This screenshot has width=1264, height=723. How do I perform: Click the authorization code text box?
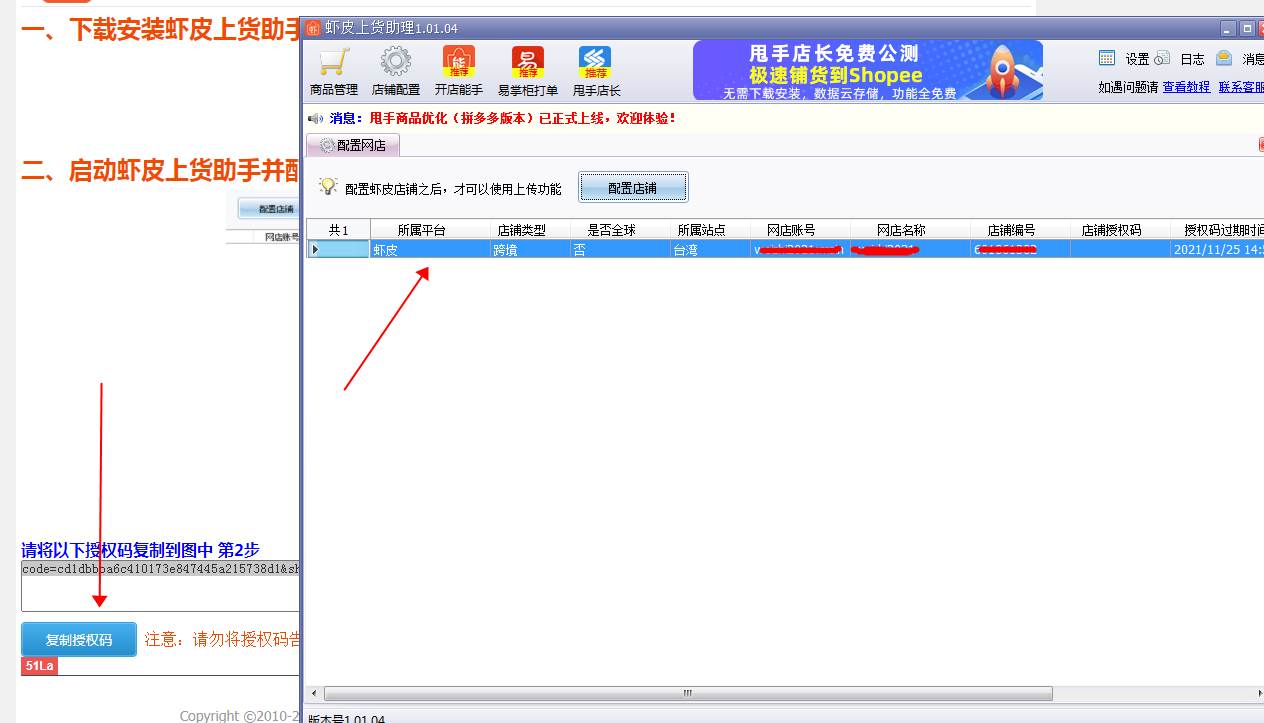160,586
